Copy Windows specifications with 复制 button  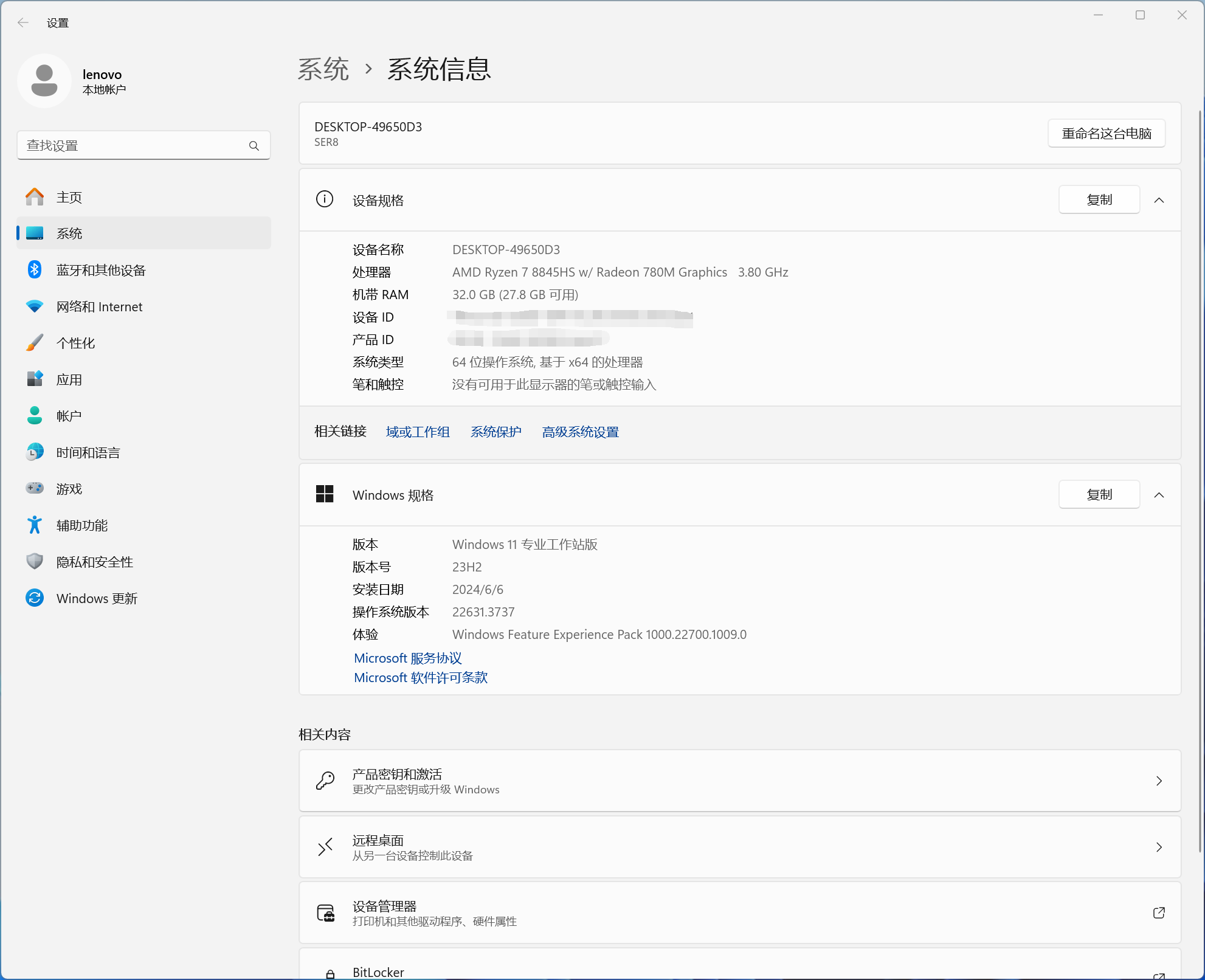(1099, 495)
